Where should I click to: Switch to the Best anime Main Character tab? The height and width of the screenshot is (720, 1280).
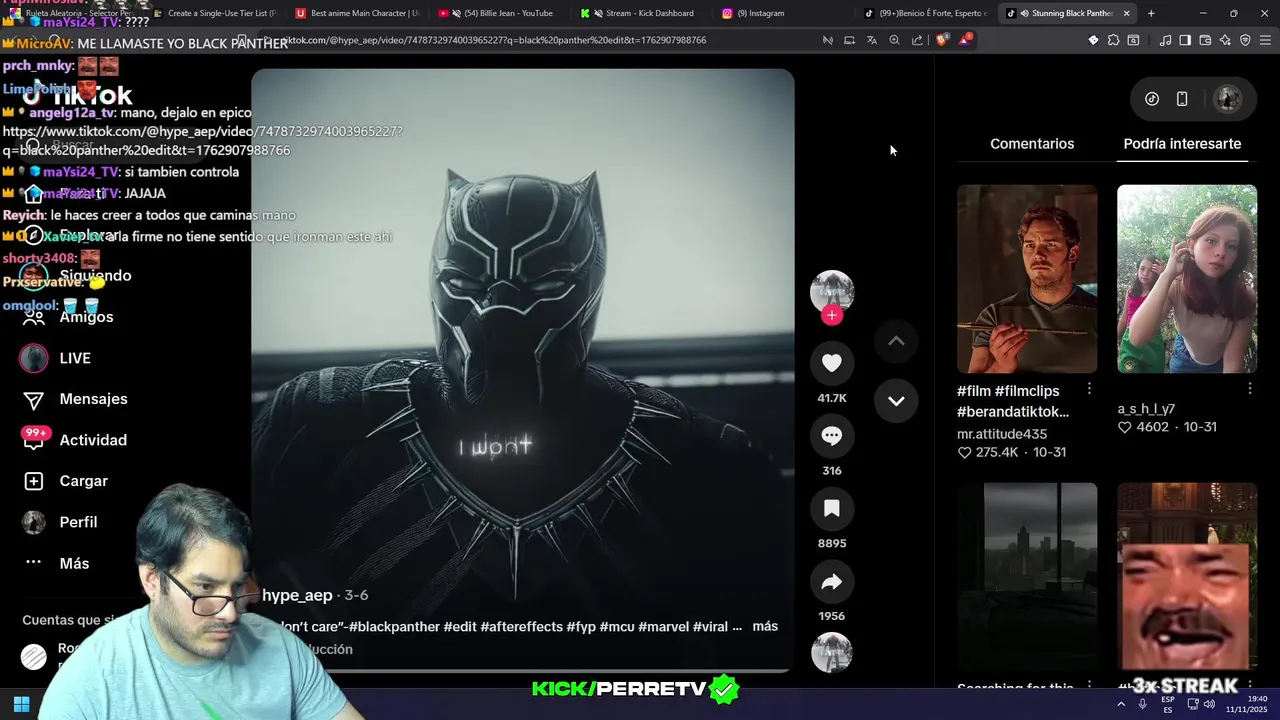pyautogui.click(x=357, y=13)
